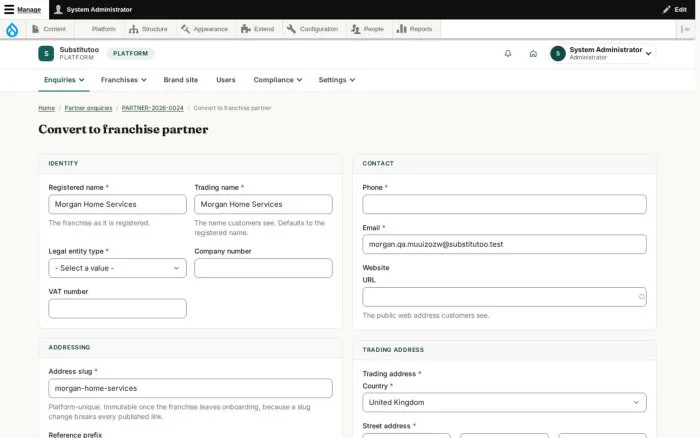
Task: Click the Website URL field
Action: point(504,297)
